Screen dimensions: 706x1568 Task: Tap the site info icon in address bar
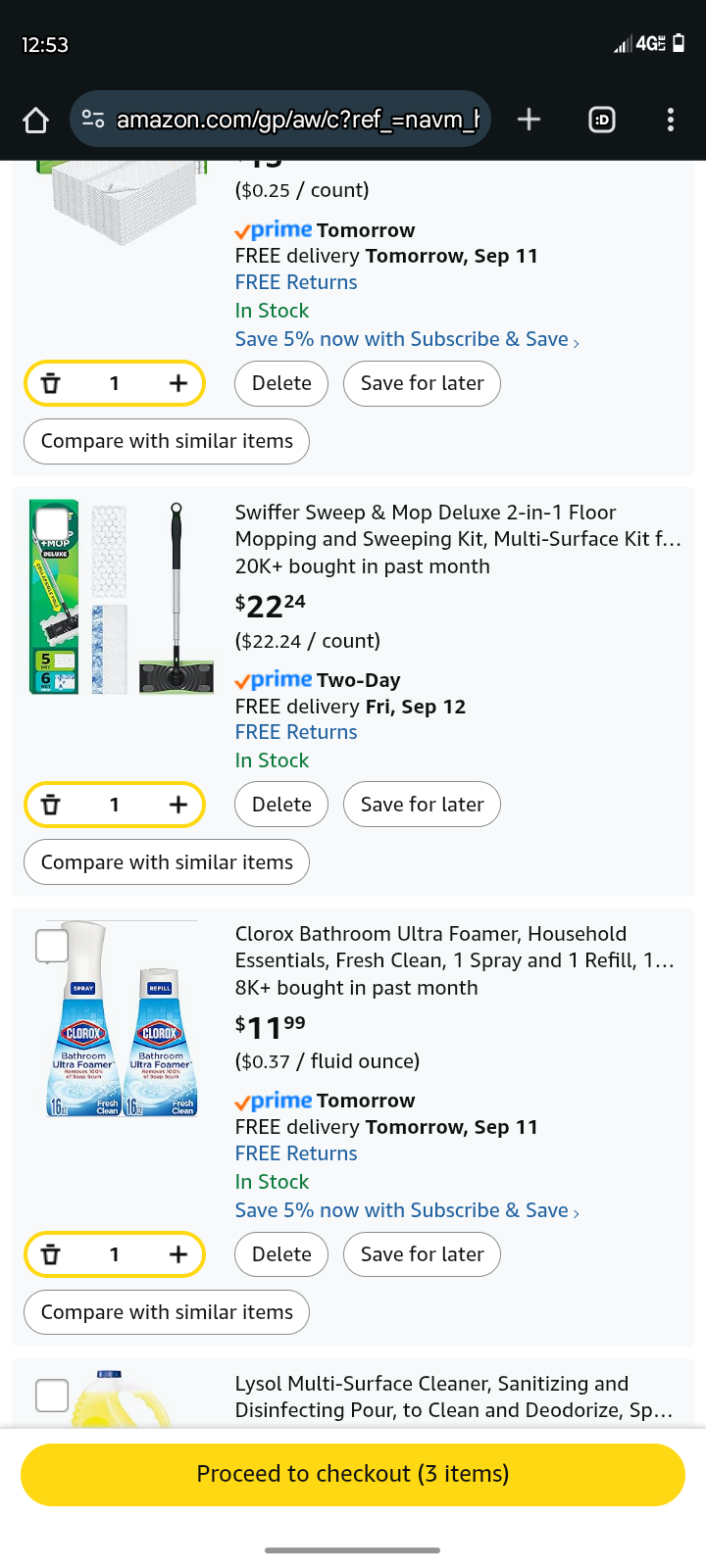(93, 120)
